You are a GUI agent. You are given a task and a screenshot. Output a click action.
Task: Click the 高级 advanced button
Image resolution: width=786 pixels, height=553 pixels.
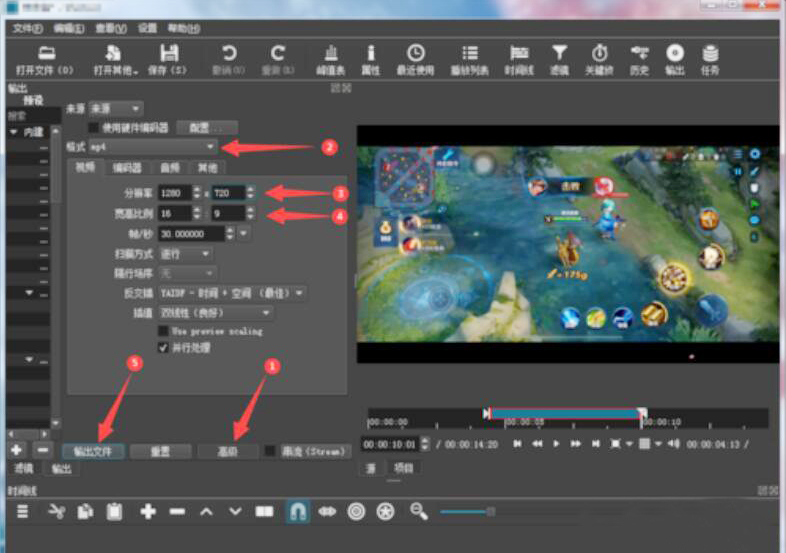pyautogui.click(x=228, y=451)
